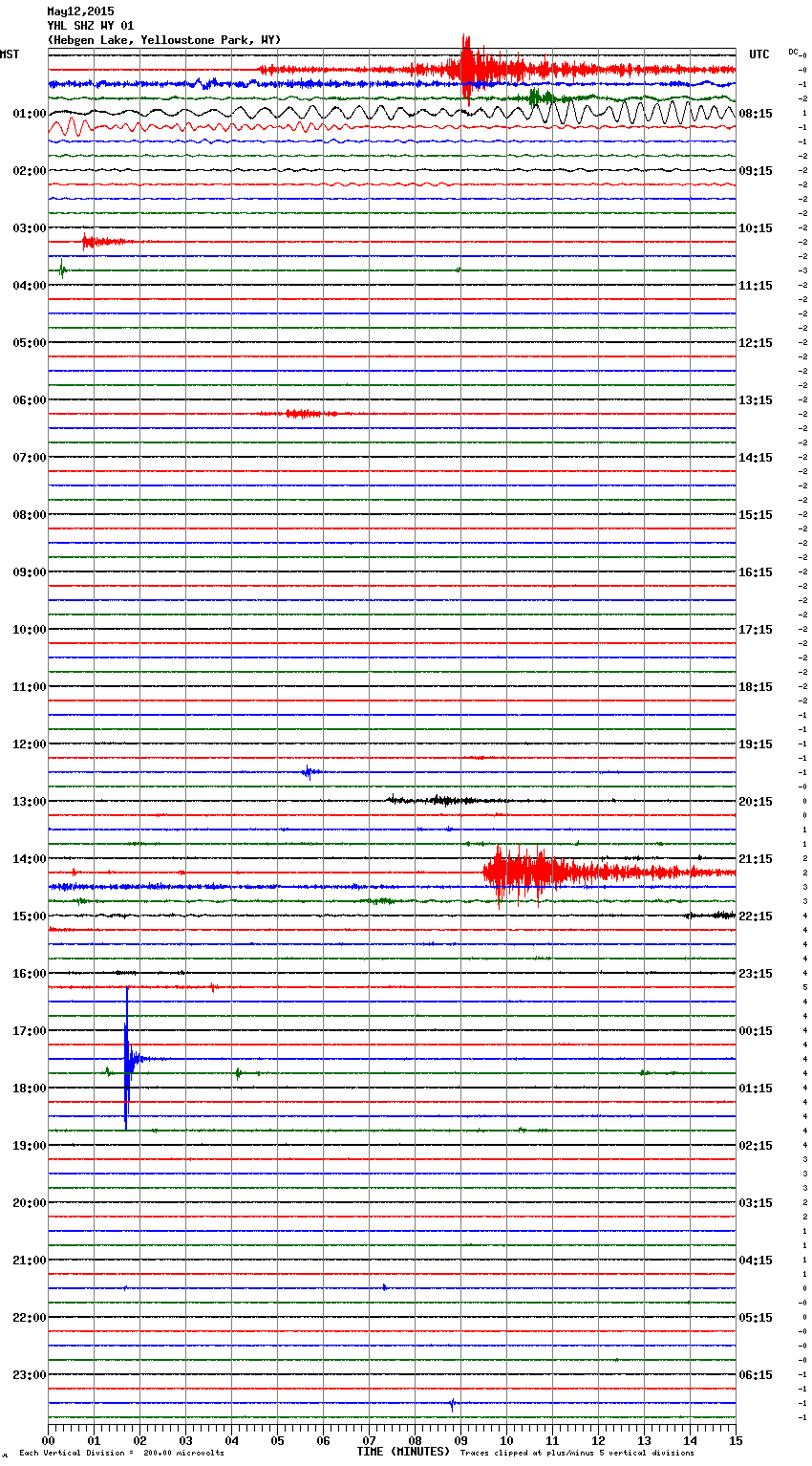
Task: Select the 23:00 MST time label
Action: tap(30, 1375)
